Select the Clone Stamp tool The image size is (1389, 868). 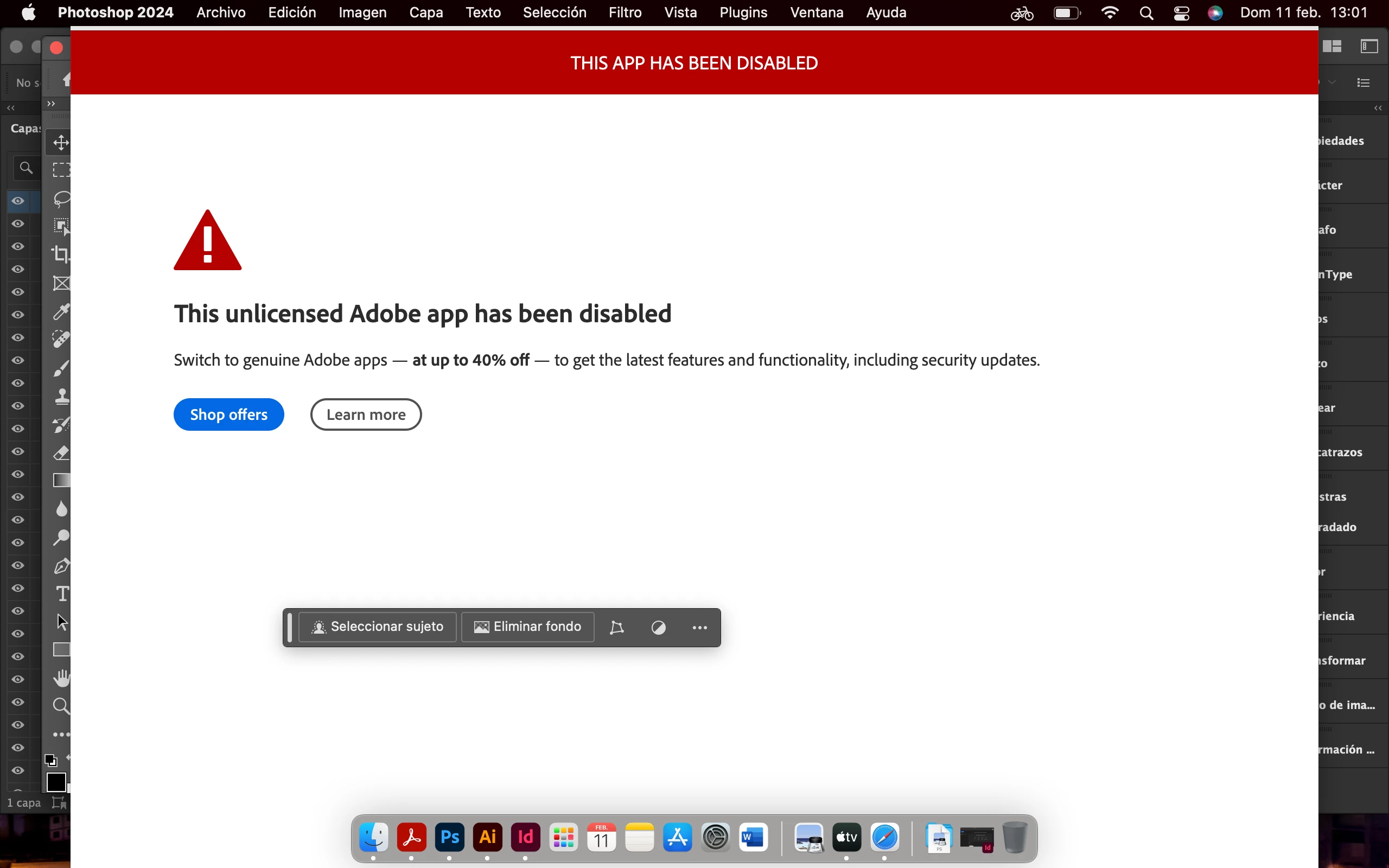[61, 396]
